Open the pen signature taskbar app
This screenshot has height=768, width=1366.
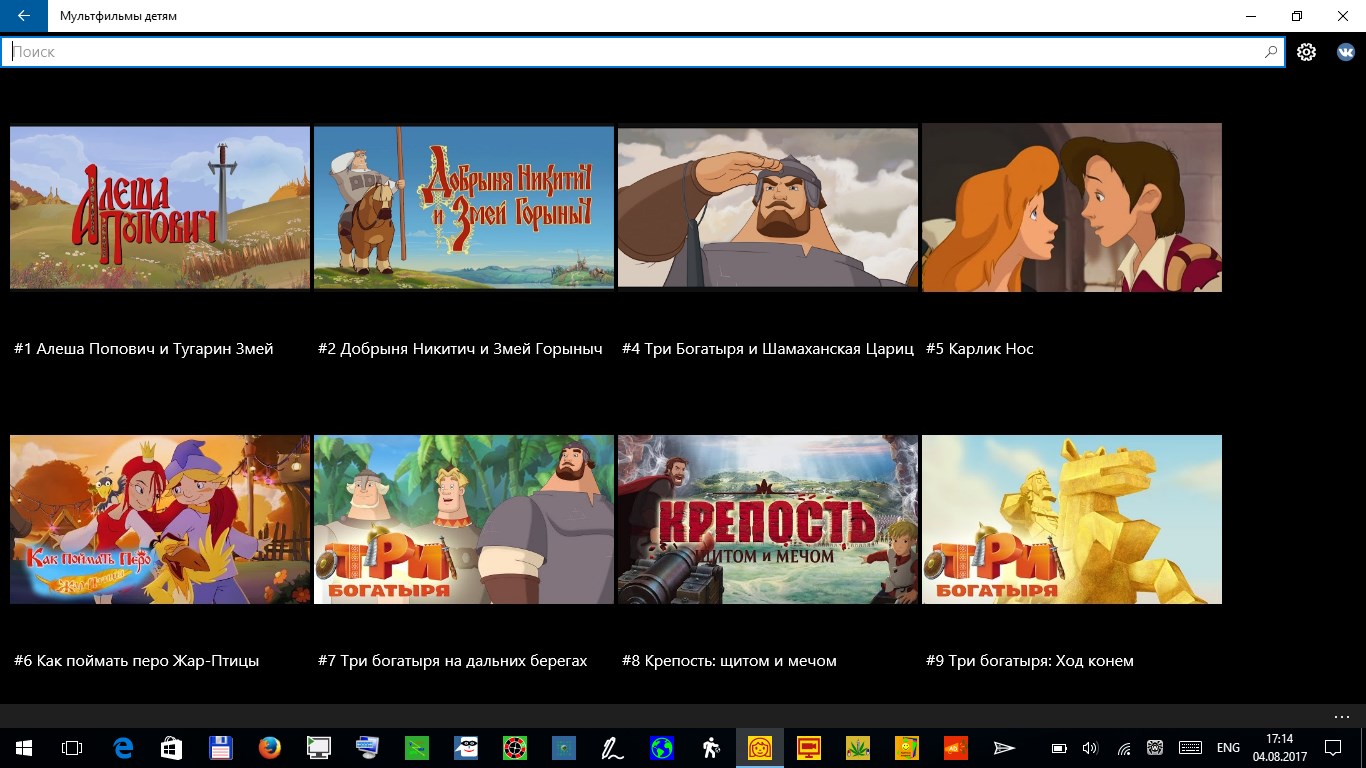[613, 748]
